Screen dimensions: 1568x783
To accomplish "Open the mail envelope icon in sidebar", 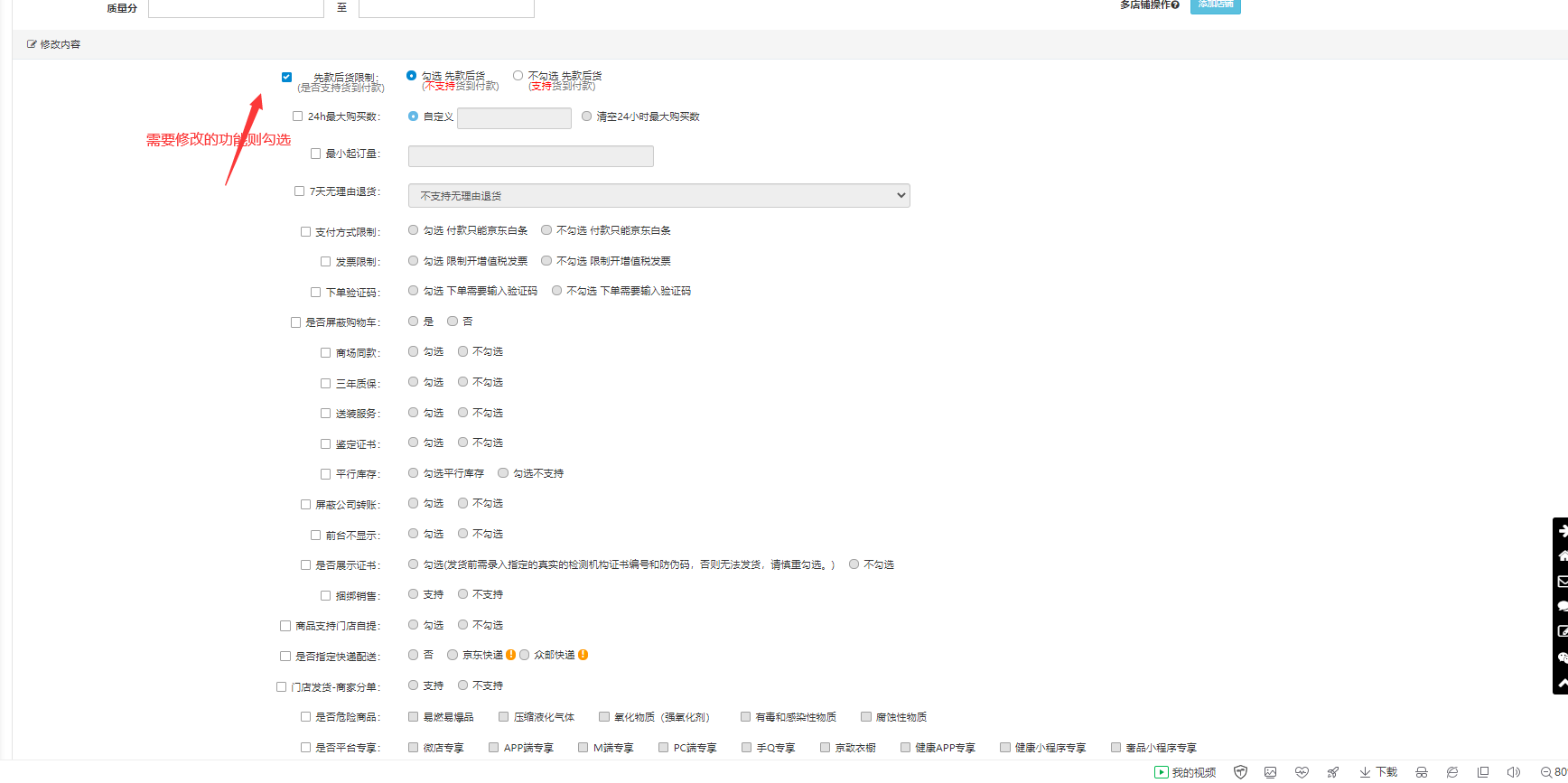I will (1562, 582).
